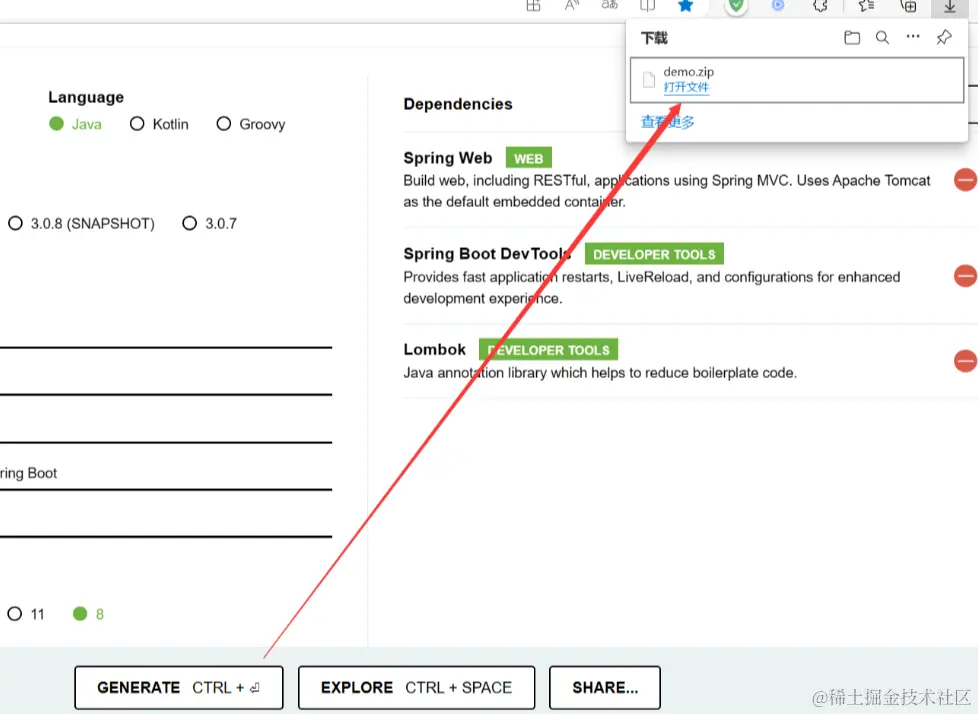Click the 下载 panel title
Screen dimensions: 978x714
[654, 38]
